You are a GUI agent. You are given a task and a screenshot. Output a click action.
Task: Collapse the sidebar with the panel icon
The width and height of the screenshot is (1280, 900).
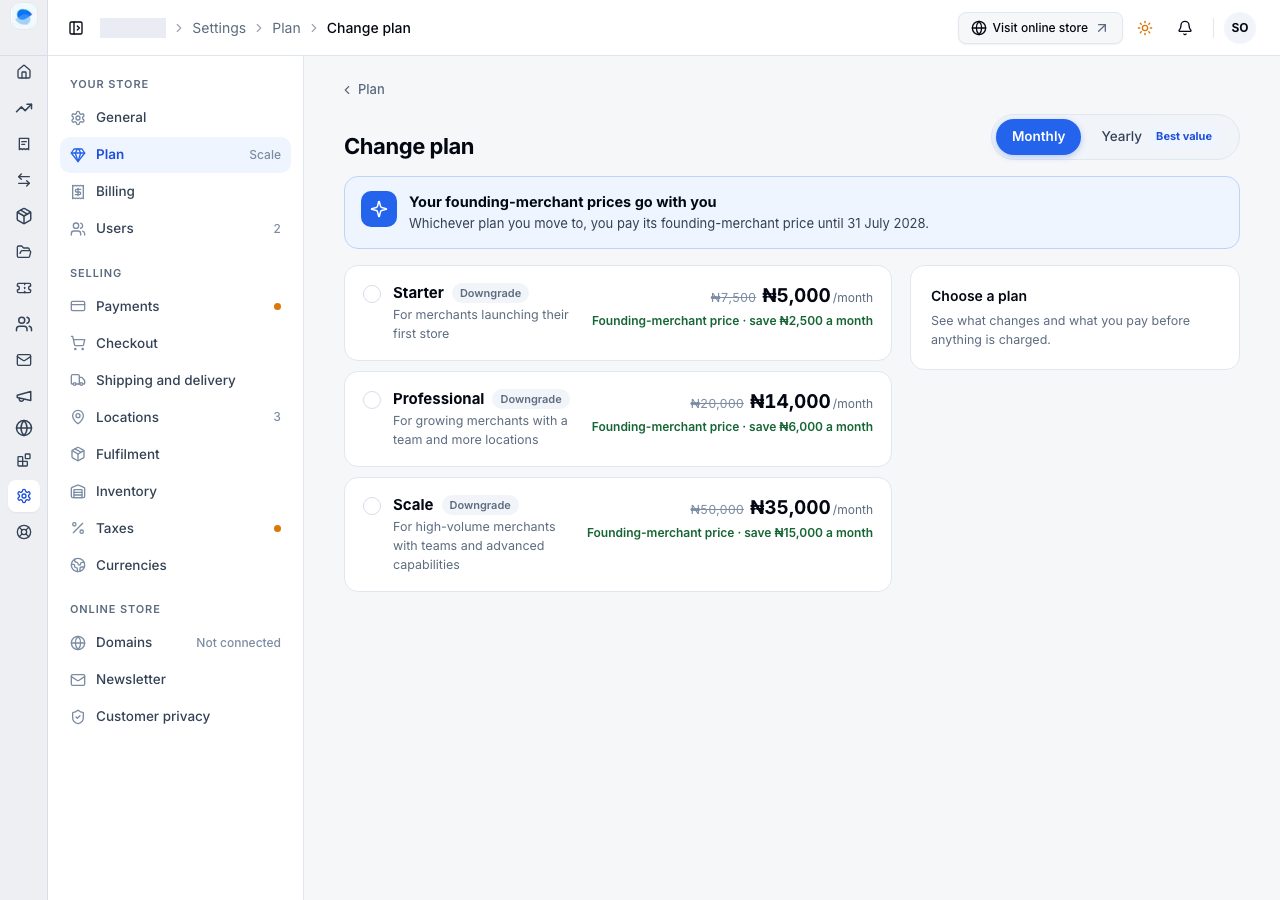click(x=76, y=28)
